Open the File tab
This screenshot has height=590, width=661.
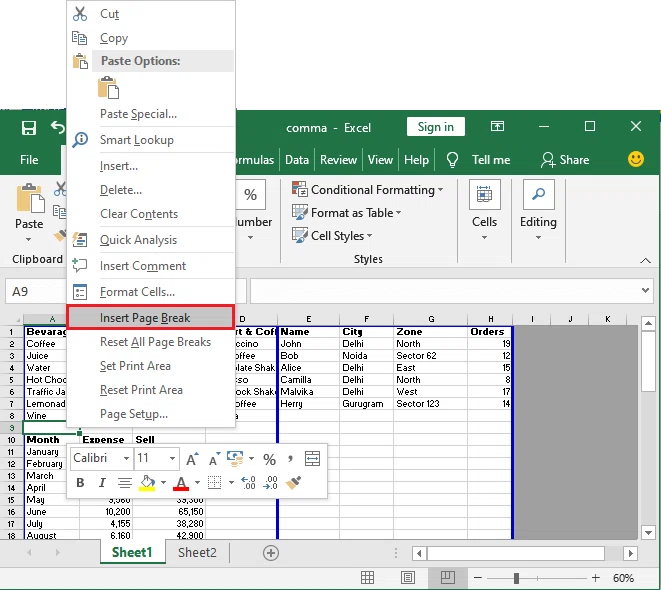click(x=29, y=160)
